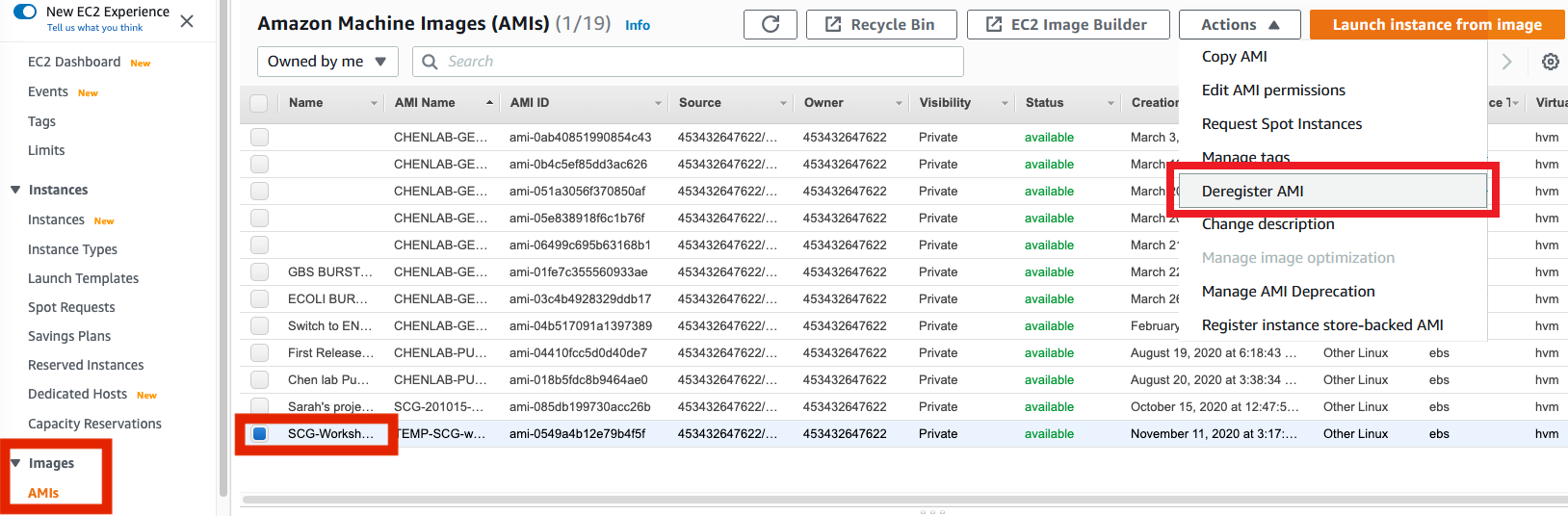Toggle the select-all header checkbox
This screenshot has width=1568, height=516.
click(259, 103)
